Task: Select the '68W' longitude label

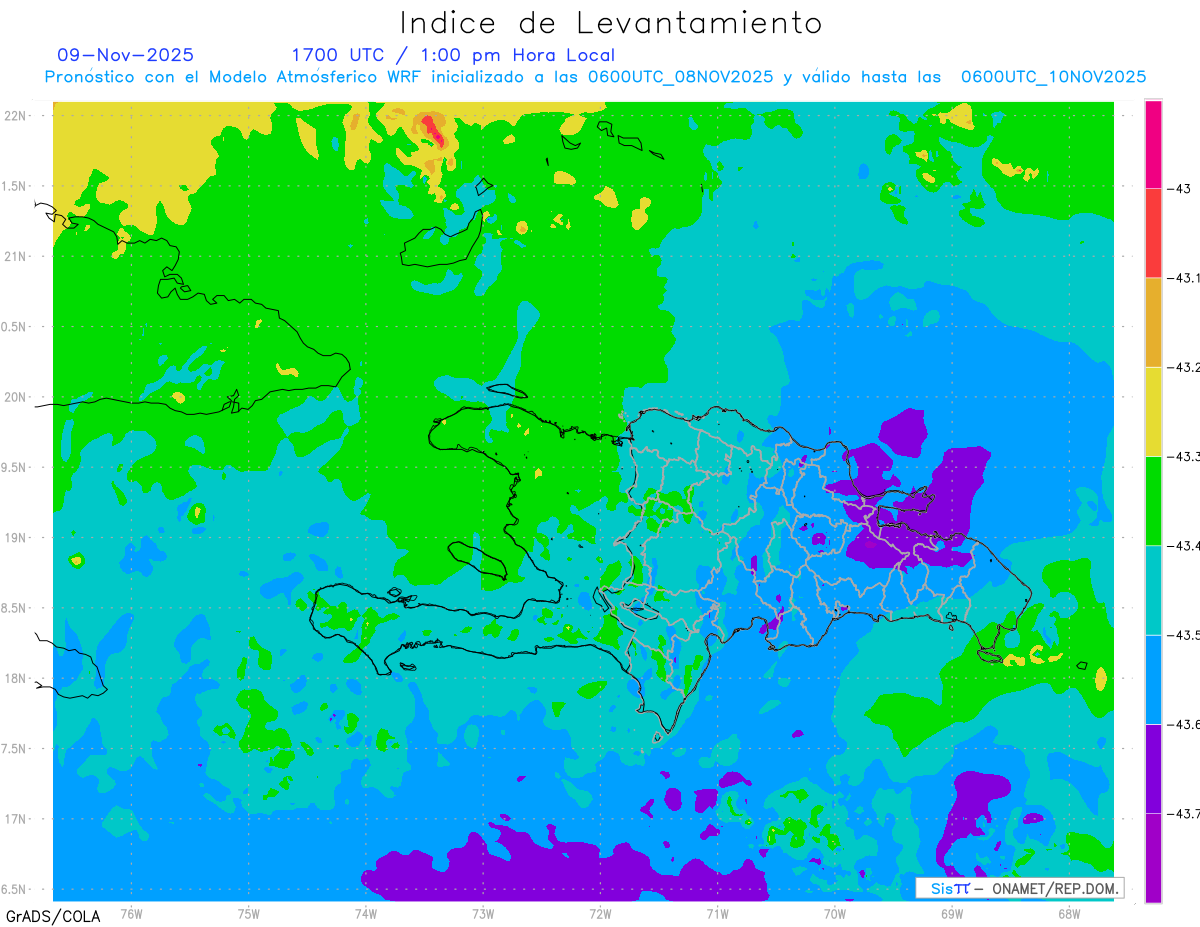Action: pos(1069,914)
